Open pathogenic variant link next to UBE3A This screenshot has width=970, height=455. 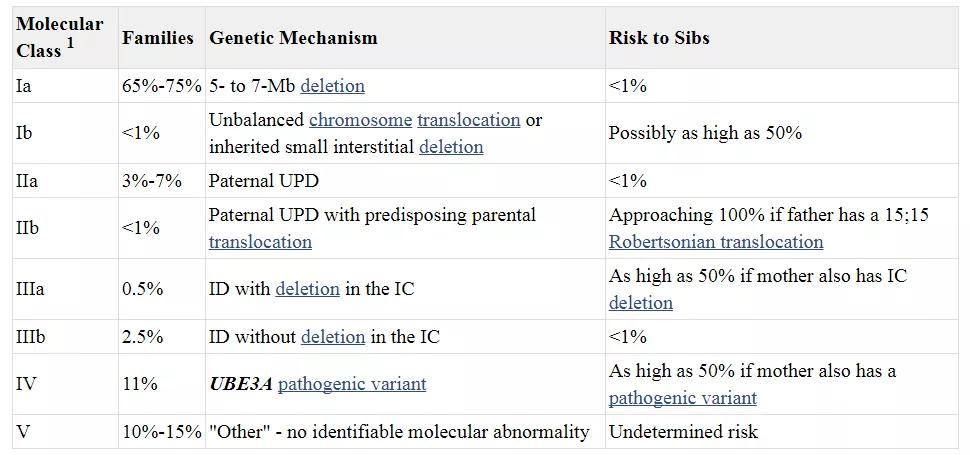352,384
